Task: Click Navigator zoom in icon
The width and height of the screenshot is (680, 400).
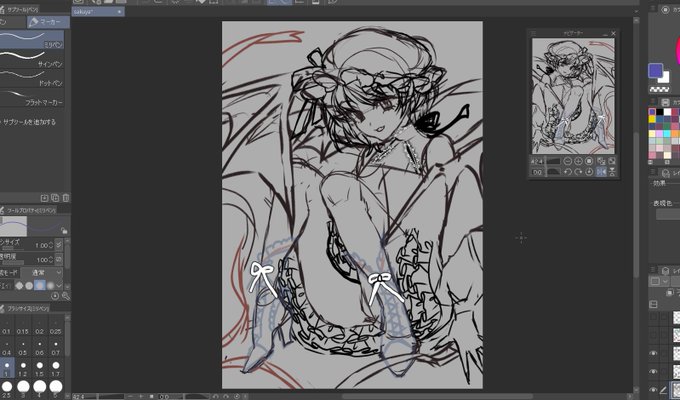Action: (x=578, y=161)
